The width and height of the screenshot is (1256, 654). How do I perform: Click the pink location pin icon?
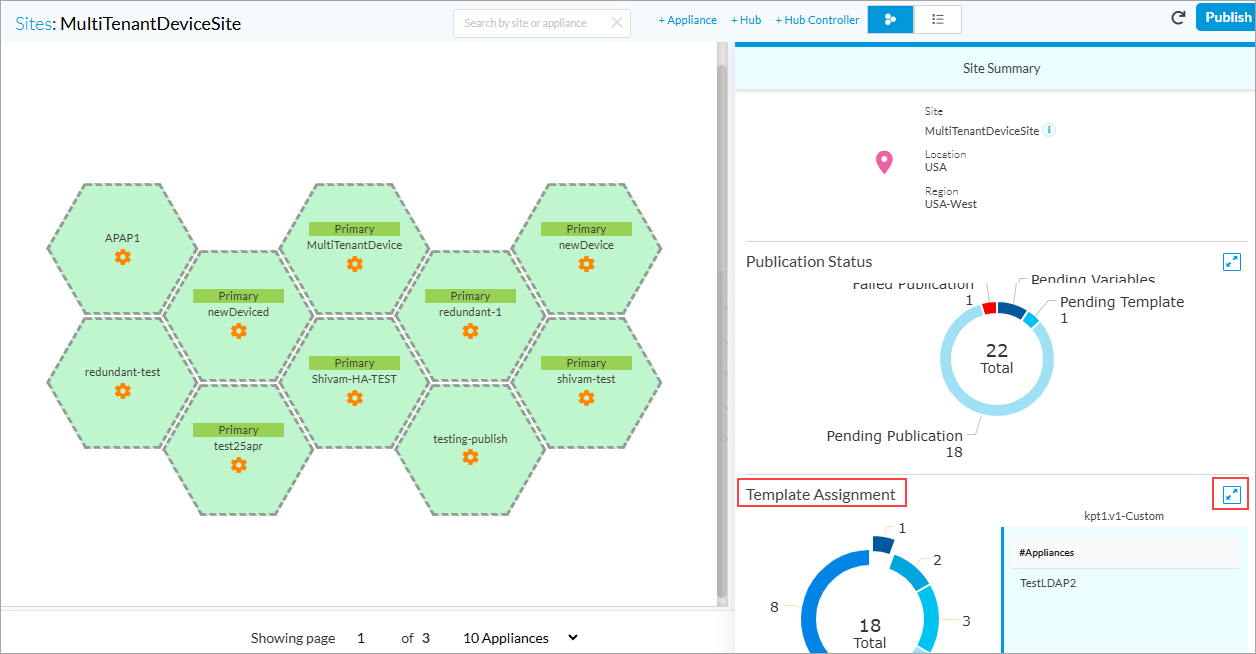(884, 162)
